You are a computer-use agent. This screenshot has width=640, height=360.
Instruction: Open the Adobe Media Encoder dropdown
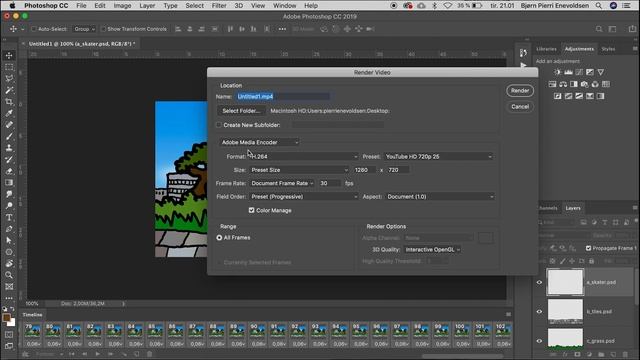coord(260,142)
